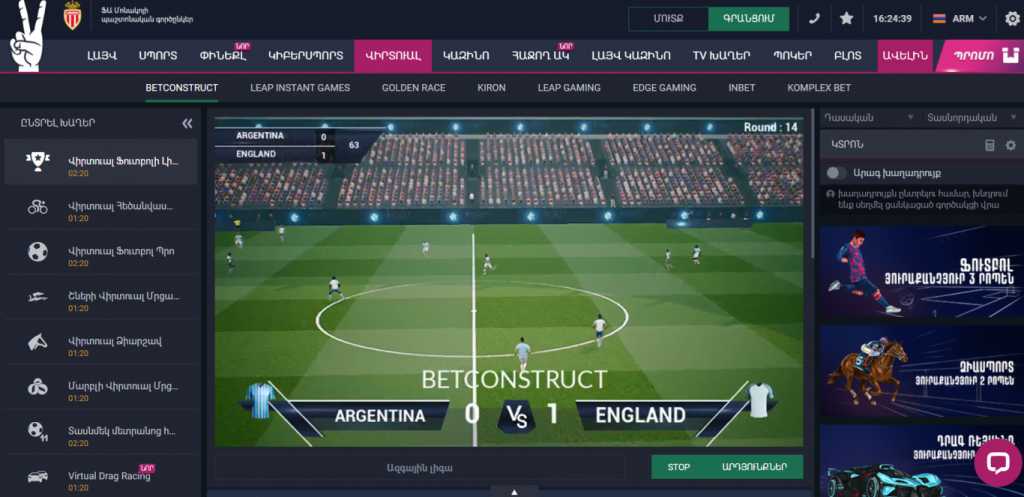The image size is (1024, 497).
Task: Open the ARM language dropdown
Action: (x=959, y=19)
